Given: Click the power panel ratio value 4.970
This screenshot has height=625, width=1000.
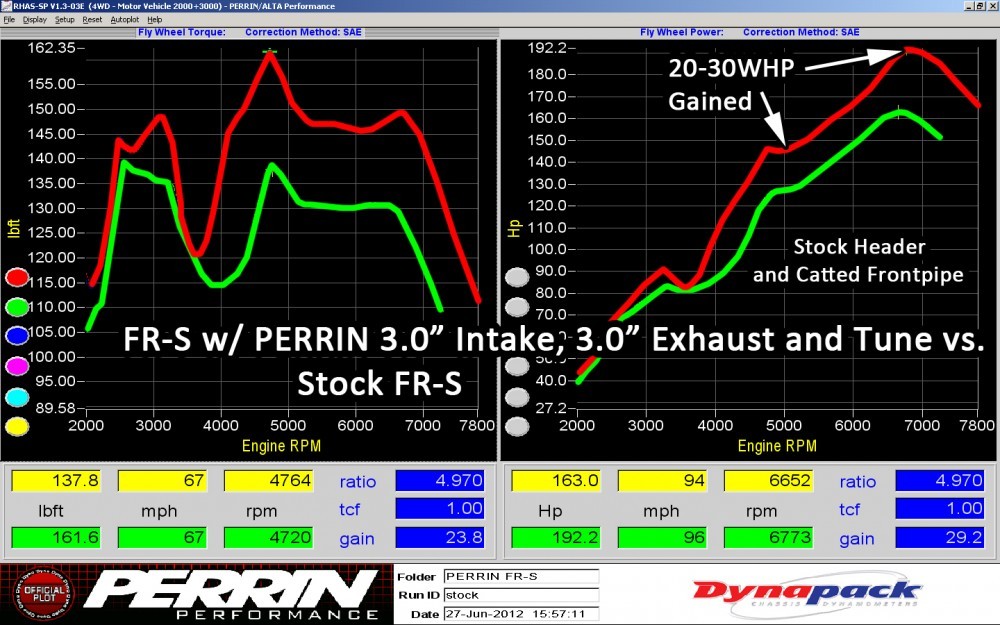Looking at the screenshot, I should tap(940, 480).
